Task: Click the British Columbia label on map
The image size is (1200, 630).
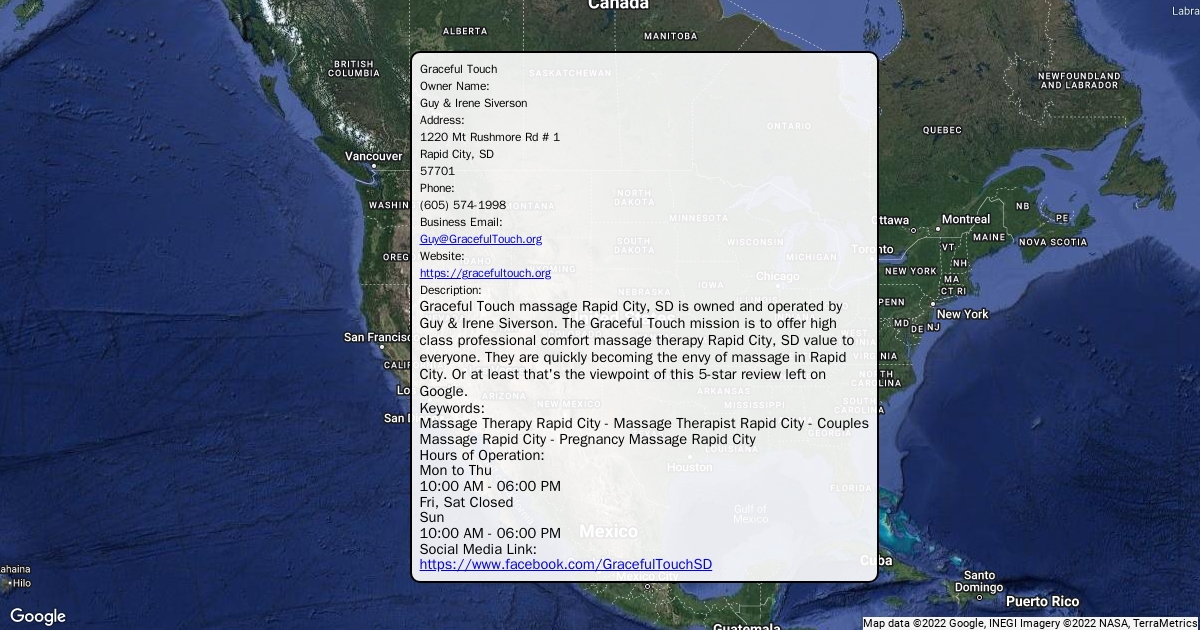Action: pyautogui.click(x=354, y=68)
